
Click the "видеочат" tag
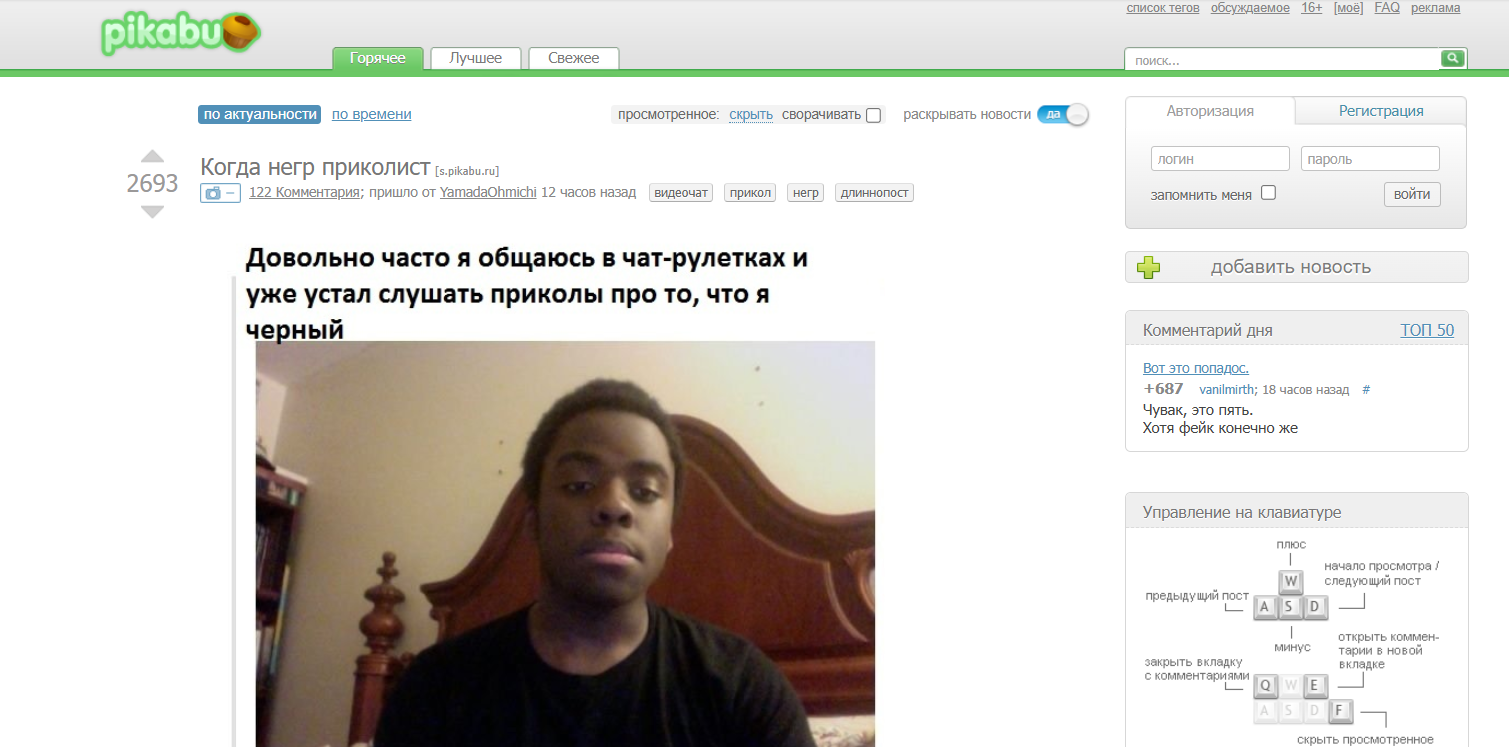point(680,193)
